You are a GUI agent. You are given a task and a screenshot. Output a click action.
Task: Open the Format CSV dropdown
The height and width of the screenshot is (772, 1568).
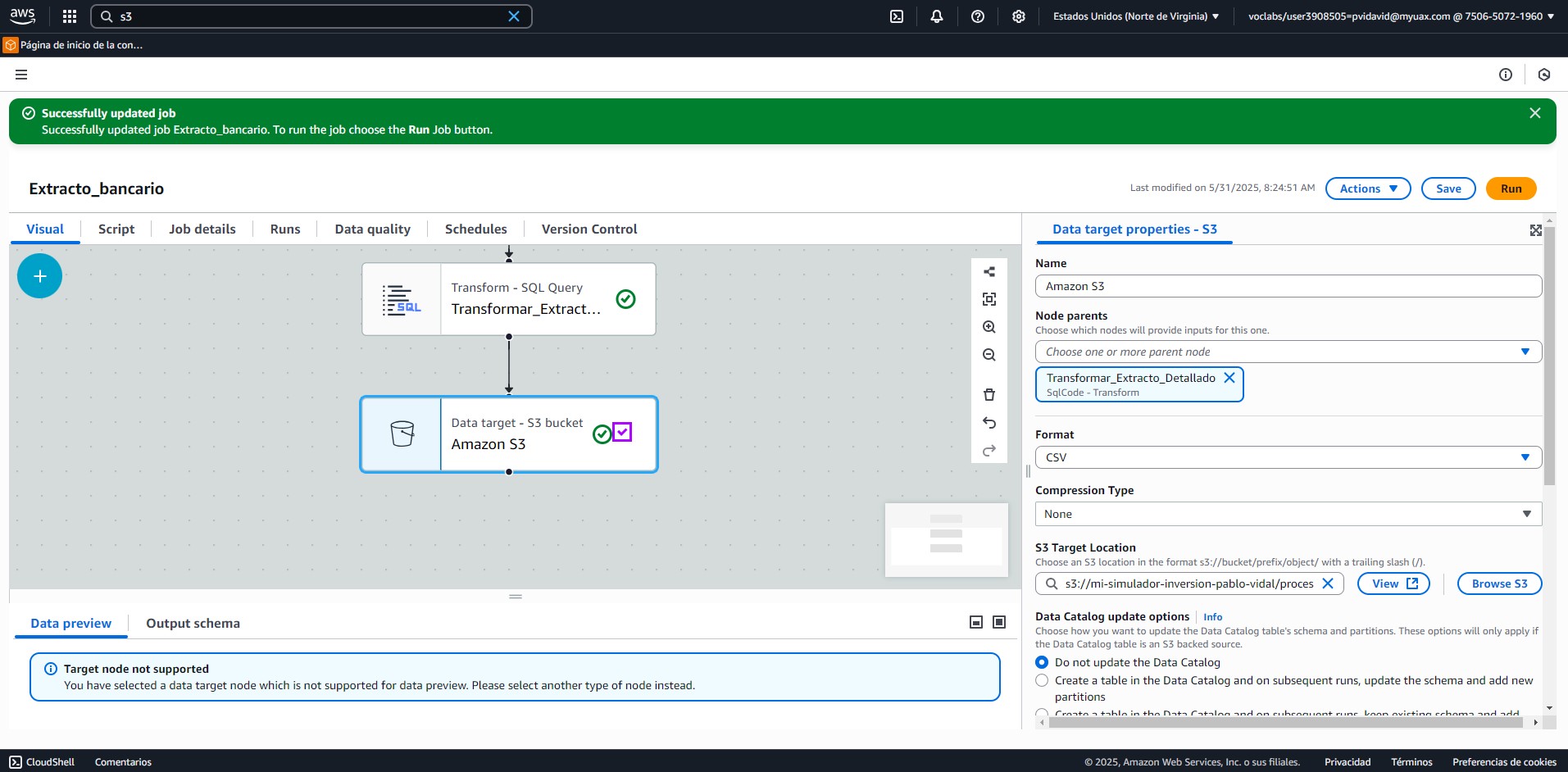pyautogui.click(x=1288, y=457)
